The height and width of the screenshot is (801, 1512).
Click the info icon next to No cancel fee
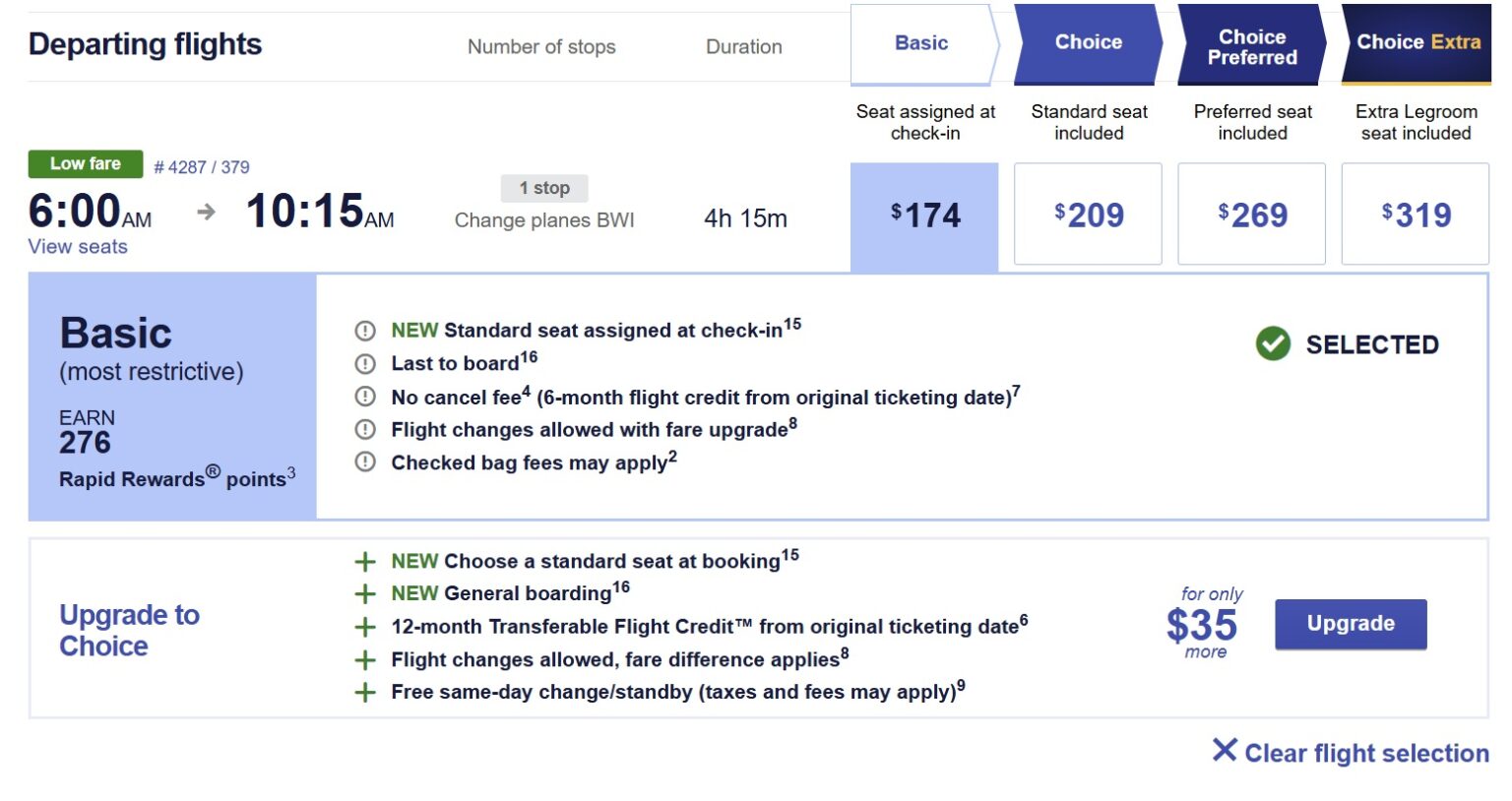(365, 396)
